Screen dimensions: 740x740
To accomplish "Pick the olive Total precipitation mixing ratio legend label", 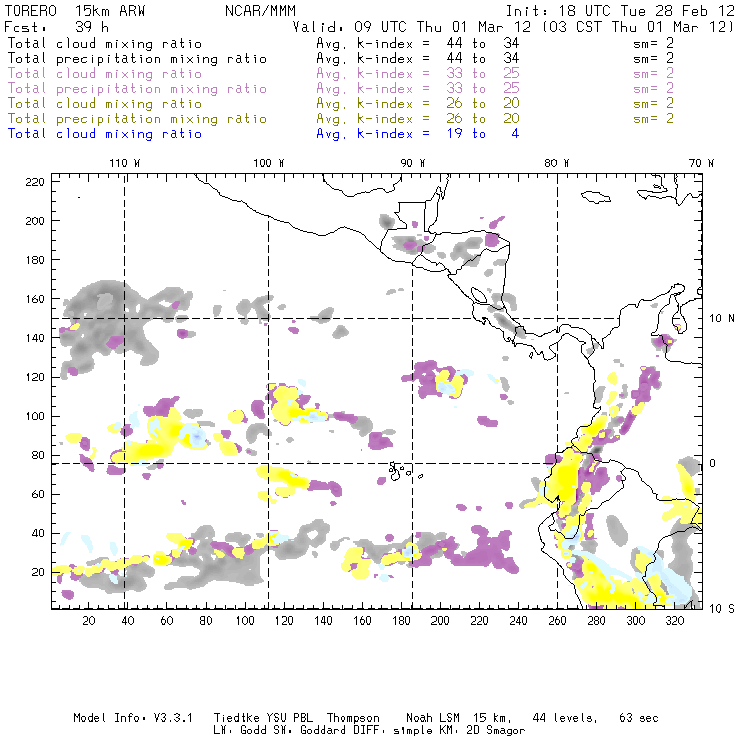I will coord(137,119).
